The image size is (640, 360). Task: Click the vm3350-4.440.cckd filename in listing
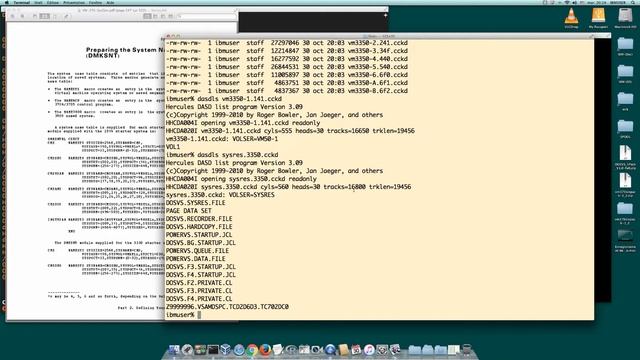pyautogui.click(x=378, y=59)
